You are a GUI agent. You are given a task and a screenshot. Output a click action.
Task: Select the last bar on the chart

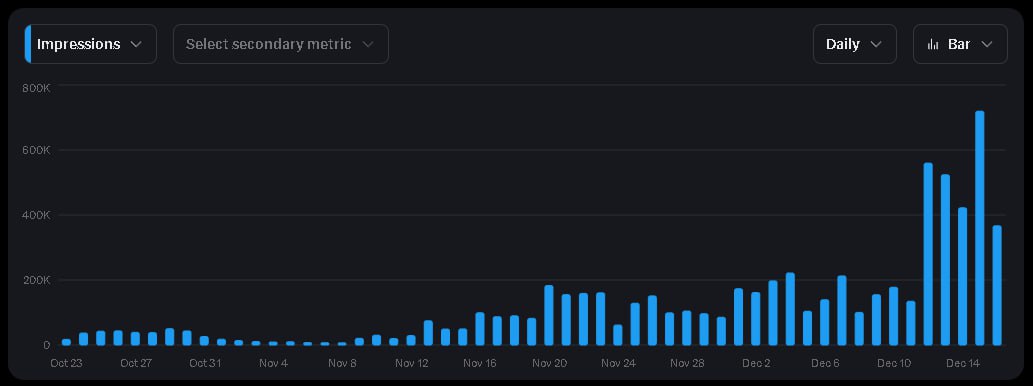tap(997, 285)
